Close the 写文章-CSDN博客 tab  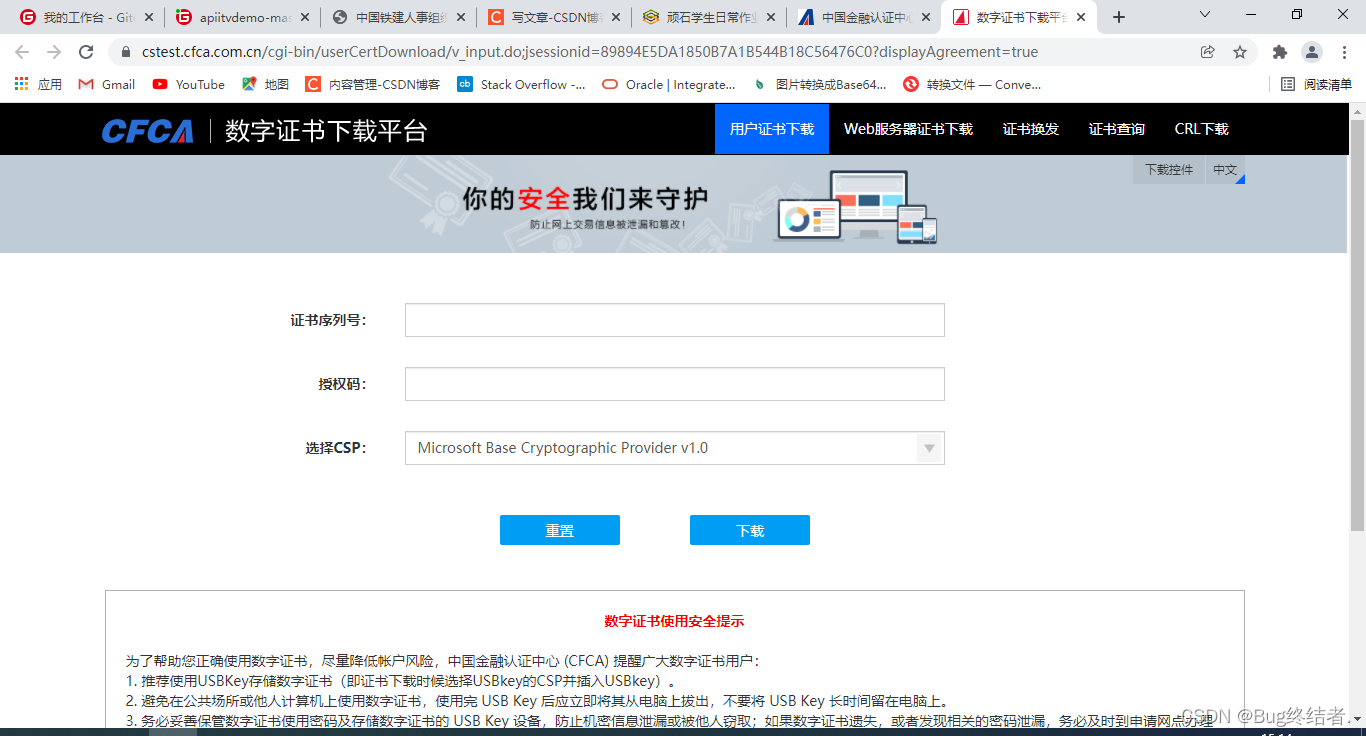[x=617, y=17]
